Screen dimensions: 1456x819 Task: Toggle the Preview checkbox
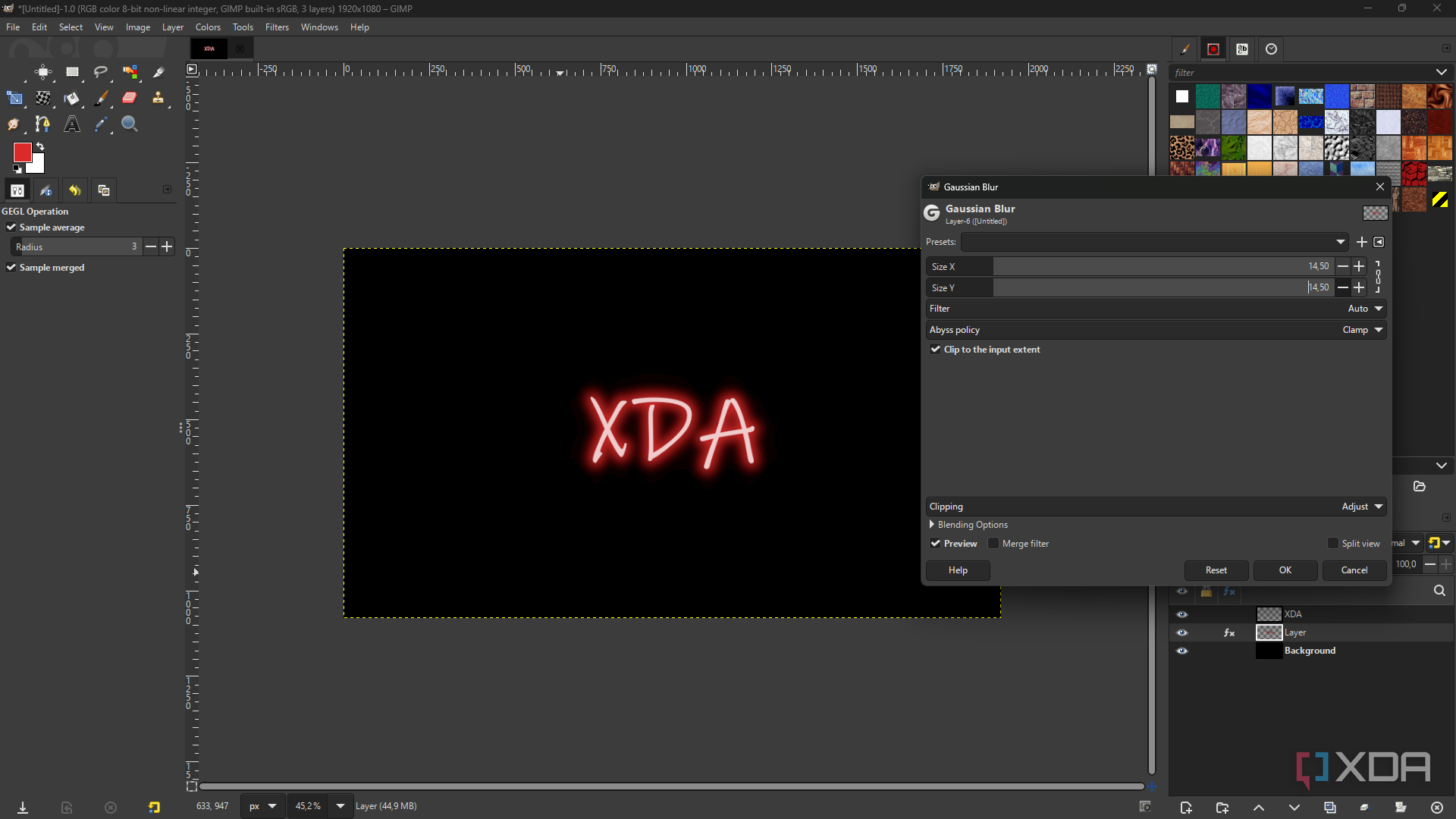(x=936, y=544)
